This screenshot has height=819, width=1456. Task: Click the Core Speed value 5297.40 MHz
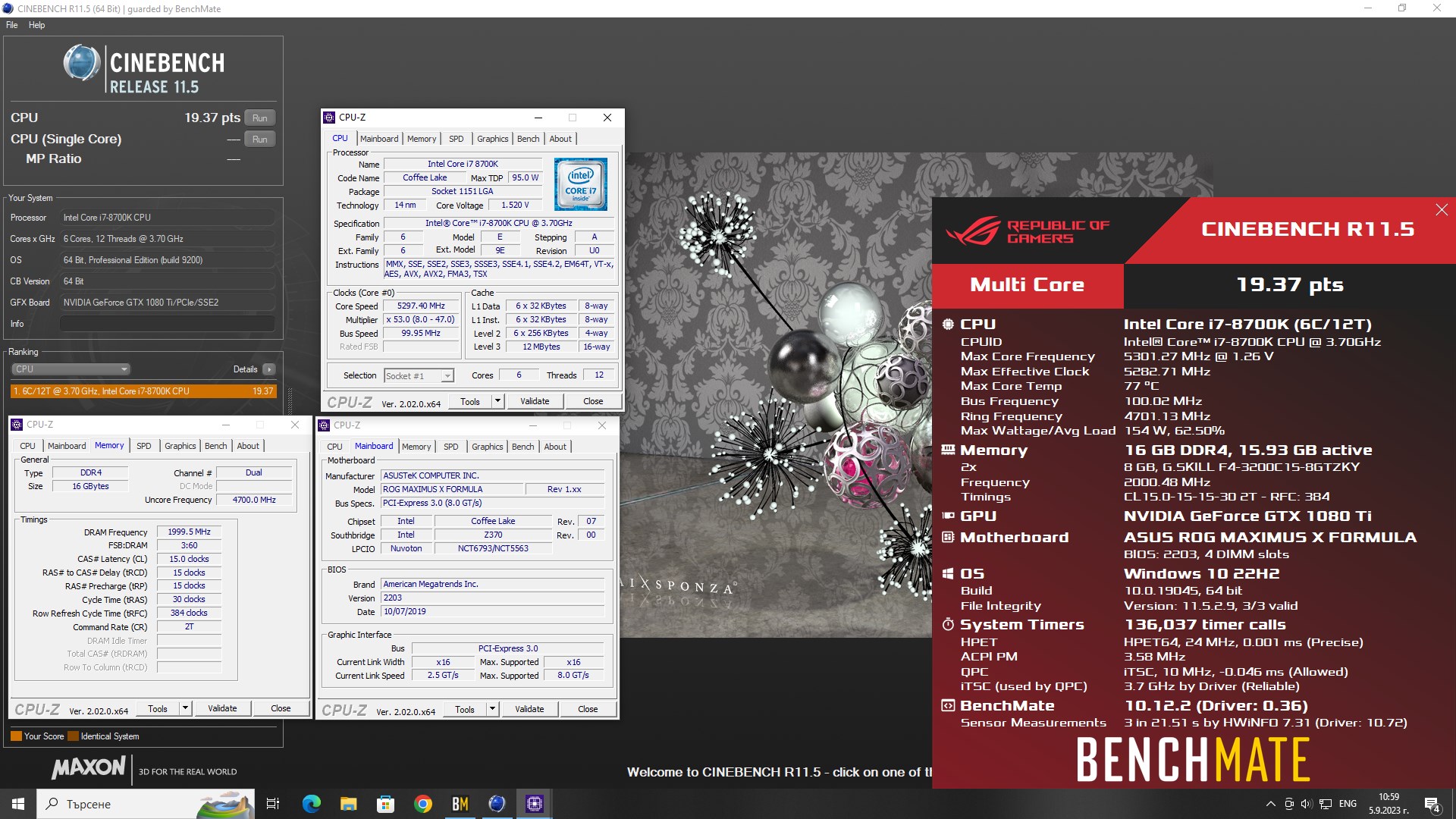point(421,306)
